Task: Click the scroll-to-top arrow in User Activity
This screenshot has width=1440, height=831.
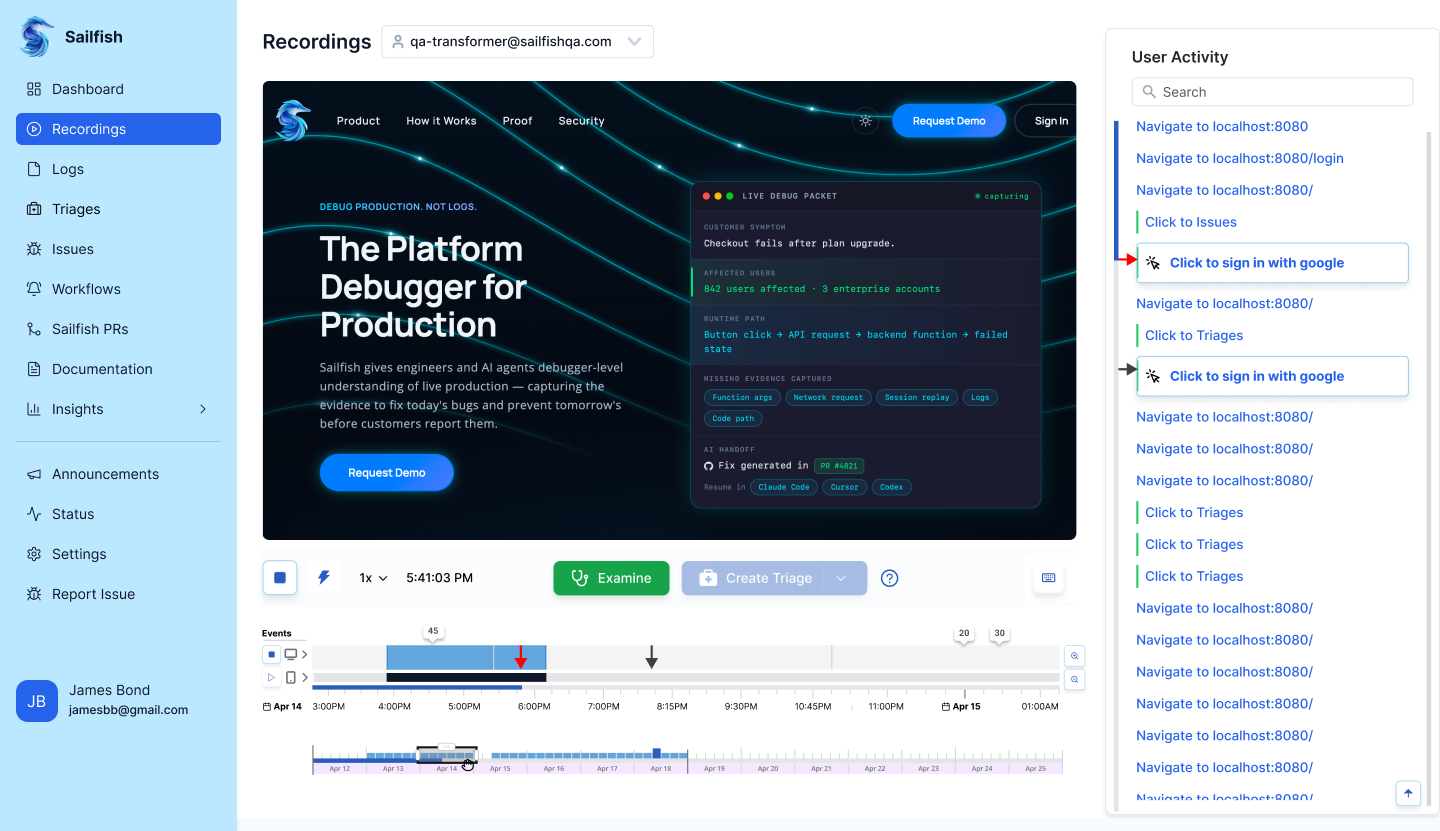Action: (1408, 793)
